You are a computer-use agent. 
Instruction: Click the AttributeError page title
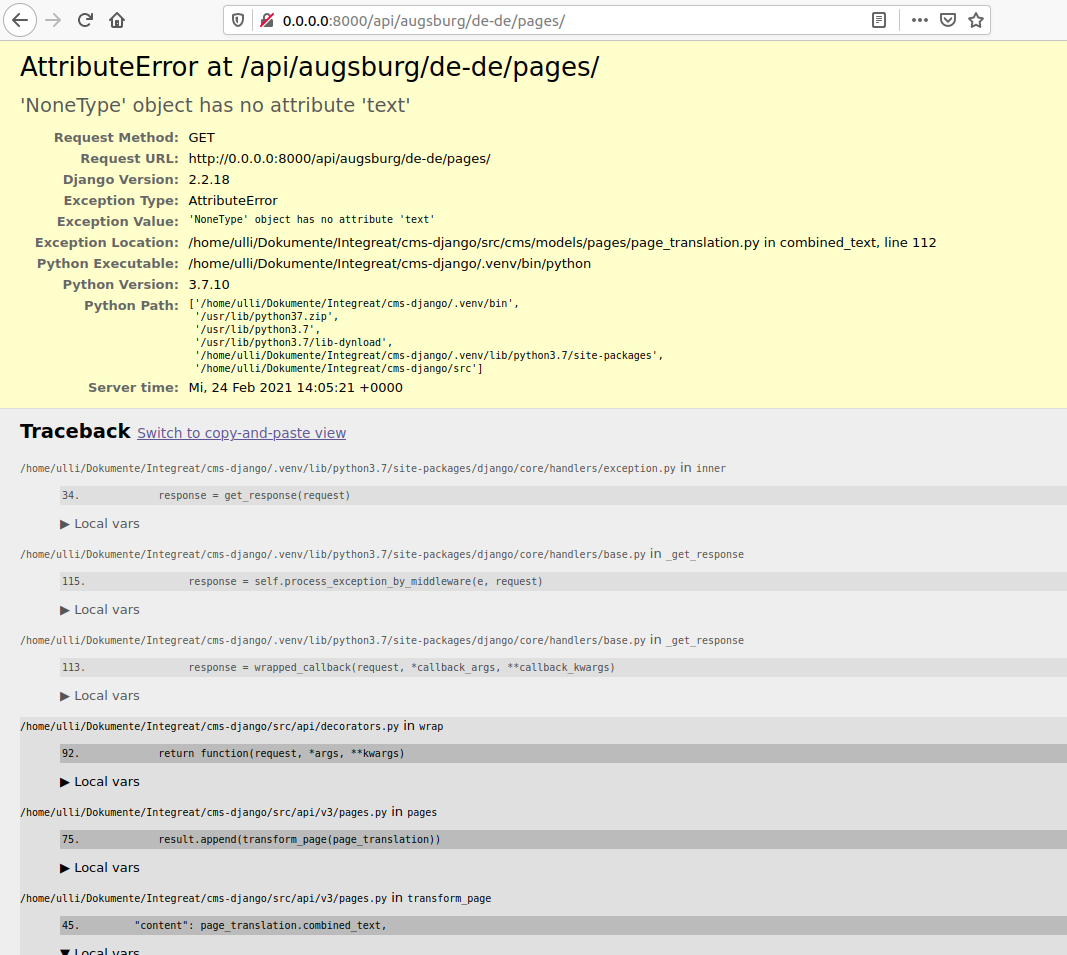[308, 67]
